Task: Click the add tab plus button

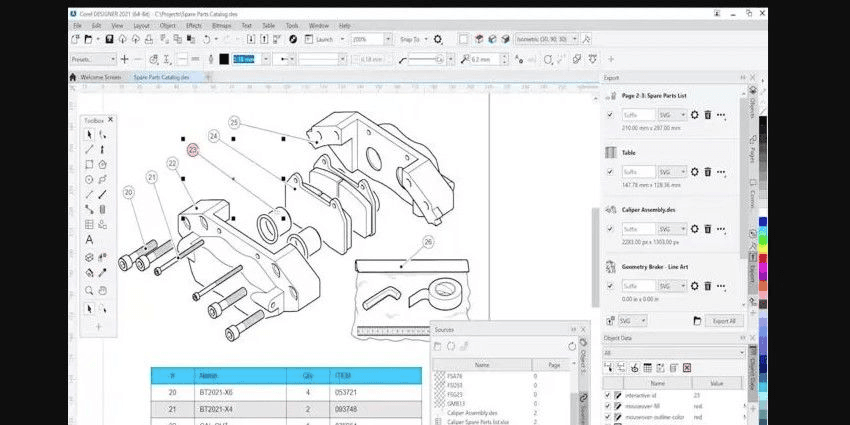Action: (x=208, y=77)
